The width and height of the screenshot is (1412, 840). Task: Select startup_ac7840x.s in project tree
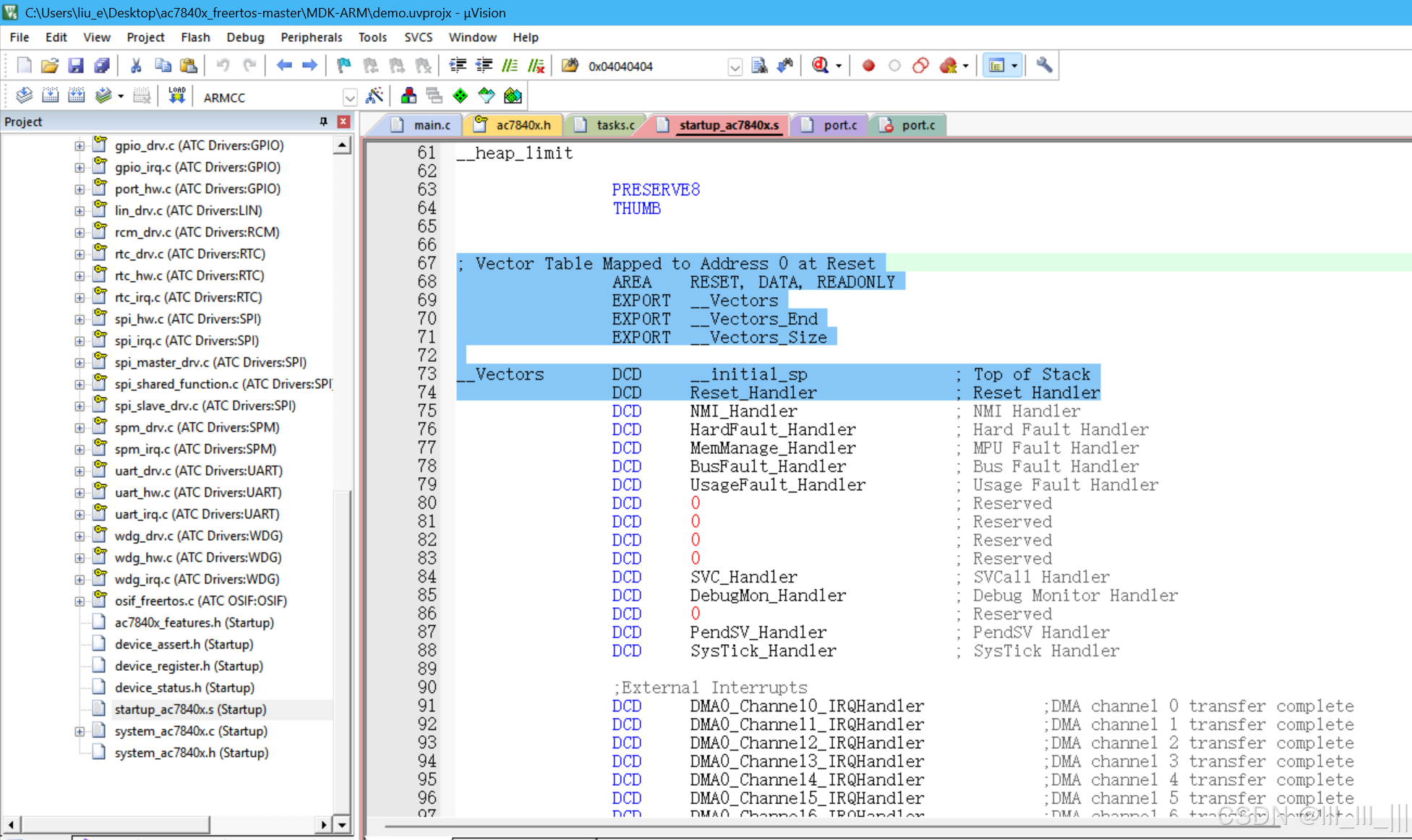click(190, 709)
